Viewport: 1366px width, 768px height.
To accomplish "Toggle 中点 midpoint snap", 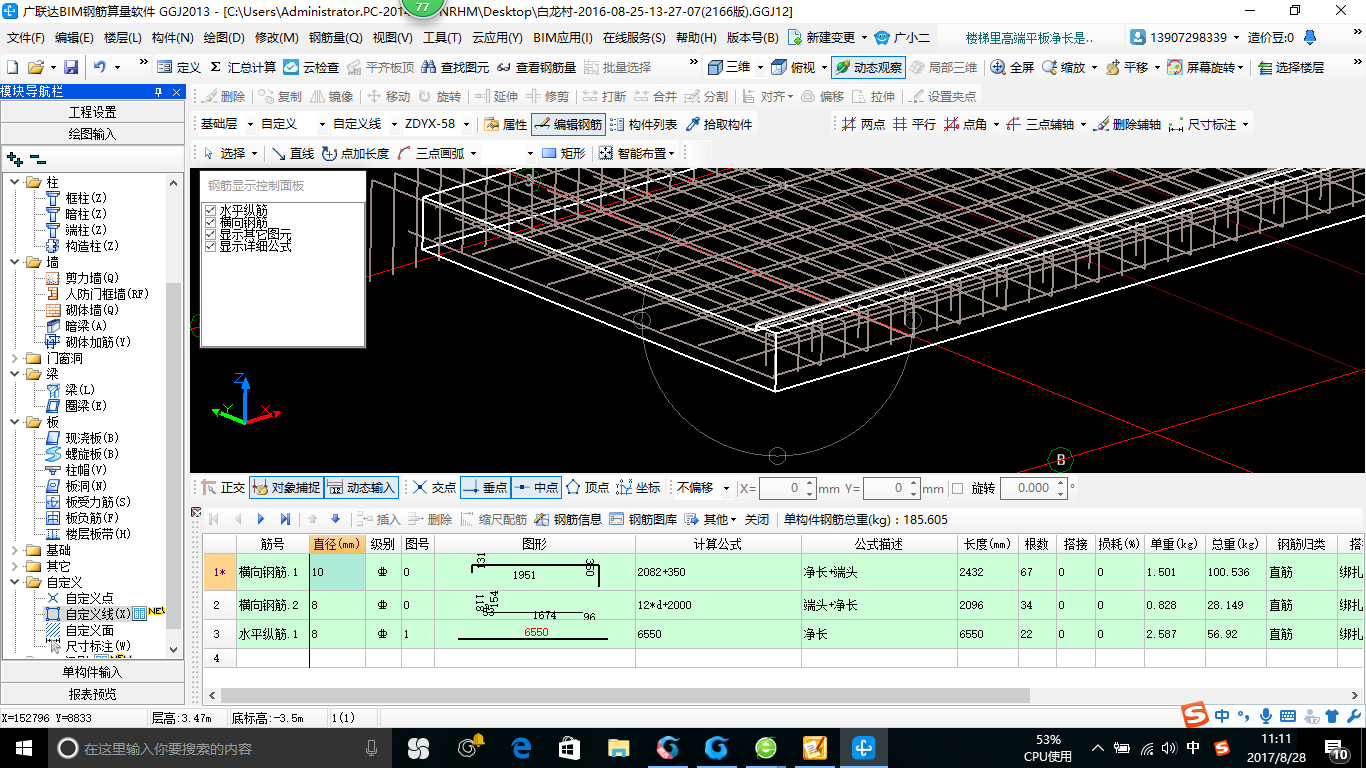I will tap(536, 488).
